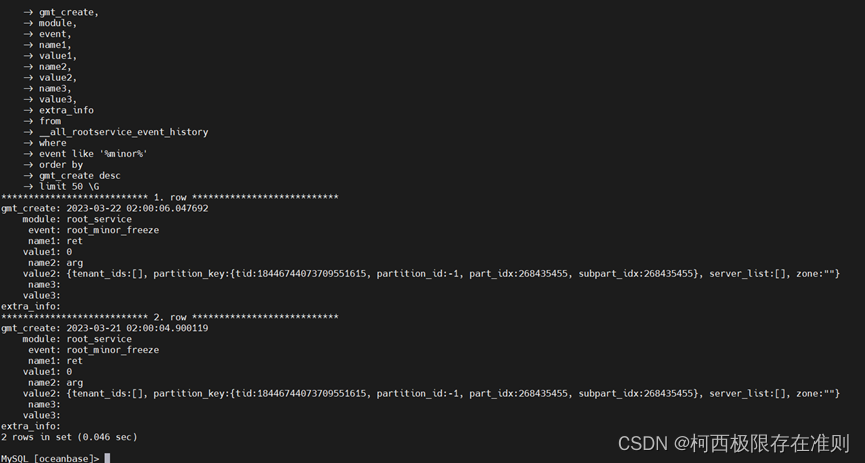Click 'root_service' module value in first row

(x=99, y=219)
